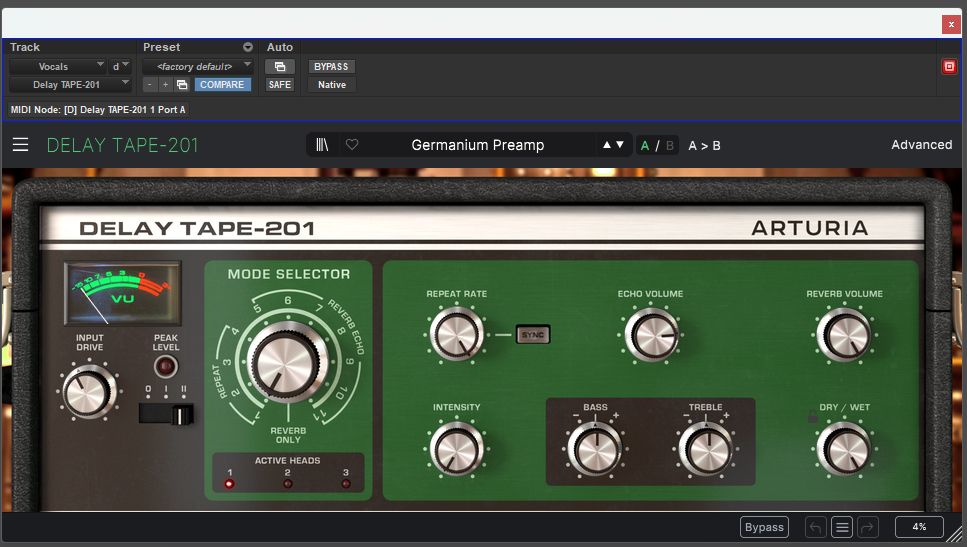Open the factory default preset dropdown
The height and width of the screenshot is (547, 967).
point(197,67)
